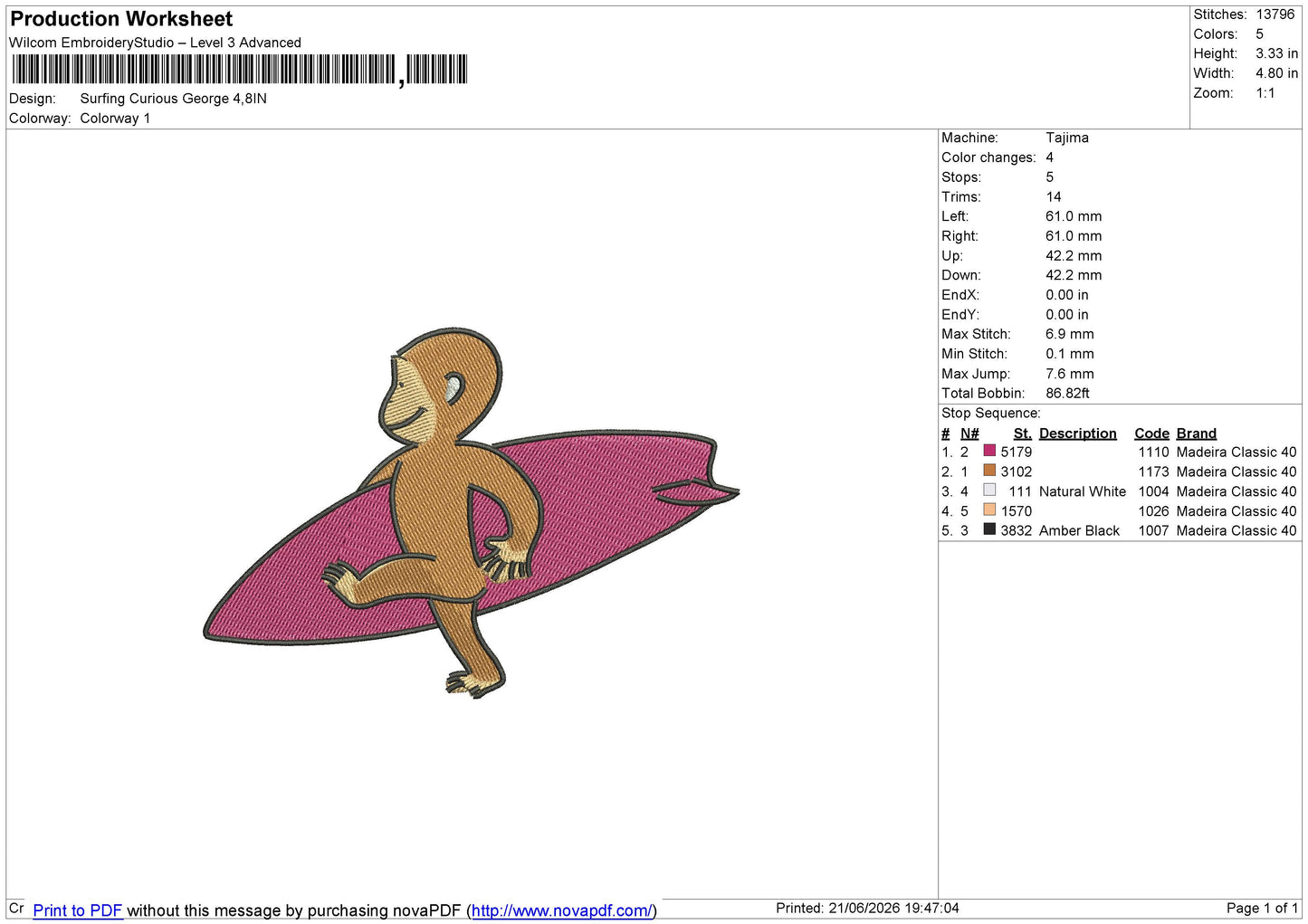Screen dimensions: 1308x924
Task: Click the code 1007 in Amber Black row
Action: [x=1153, y=531]
